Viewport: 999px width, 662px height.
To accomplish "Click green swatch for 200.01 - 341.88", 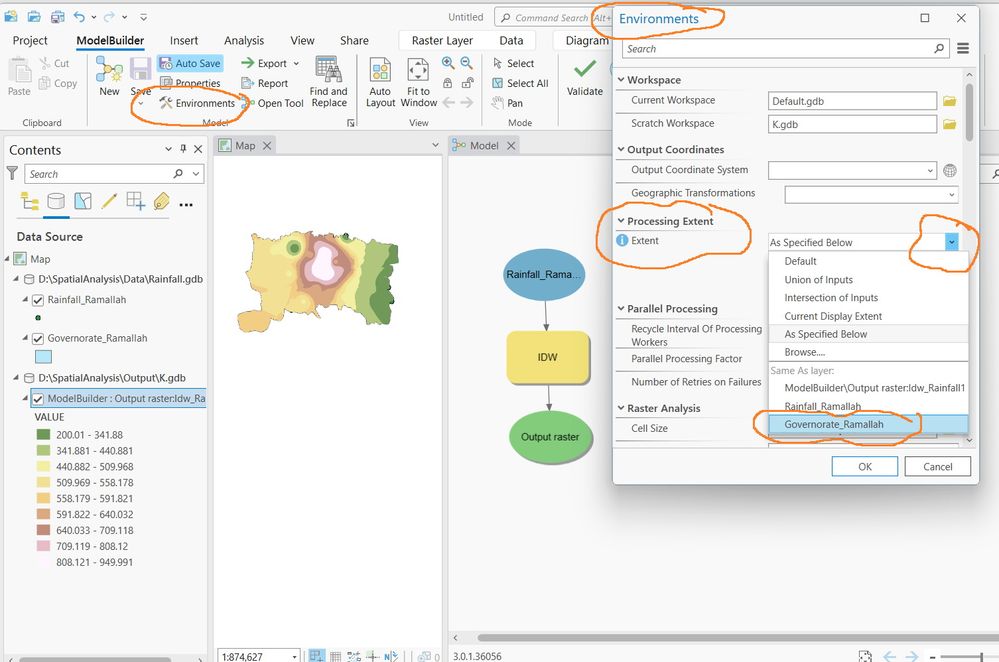I will 43,435.
